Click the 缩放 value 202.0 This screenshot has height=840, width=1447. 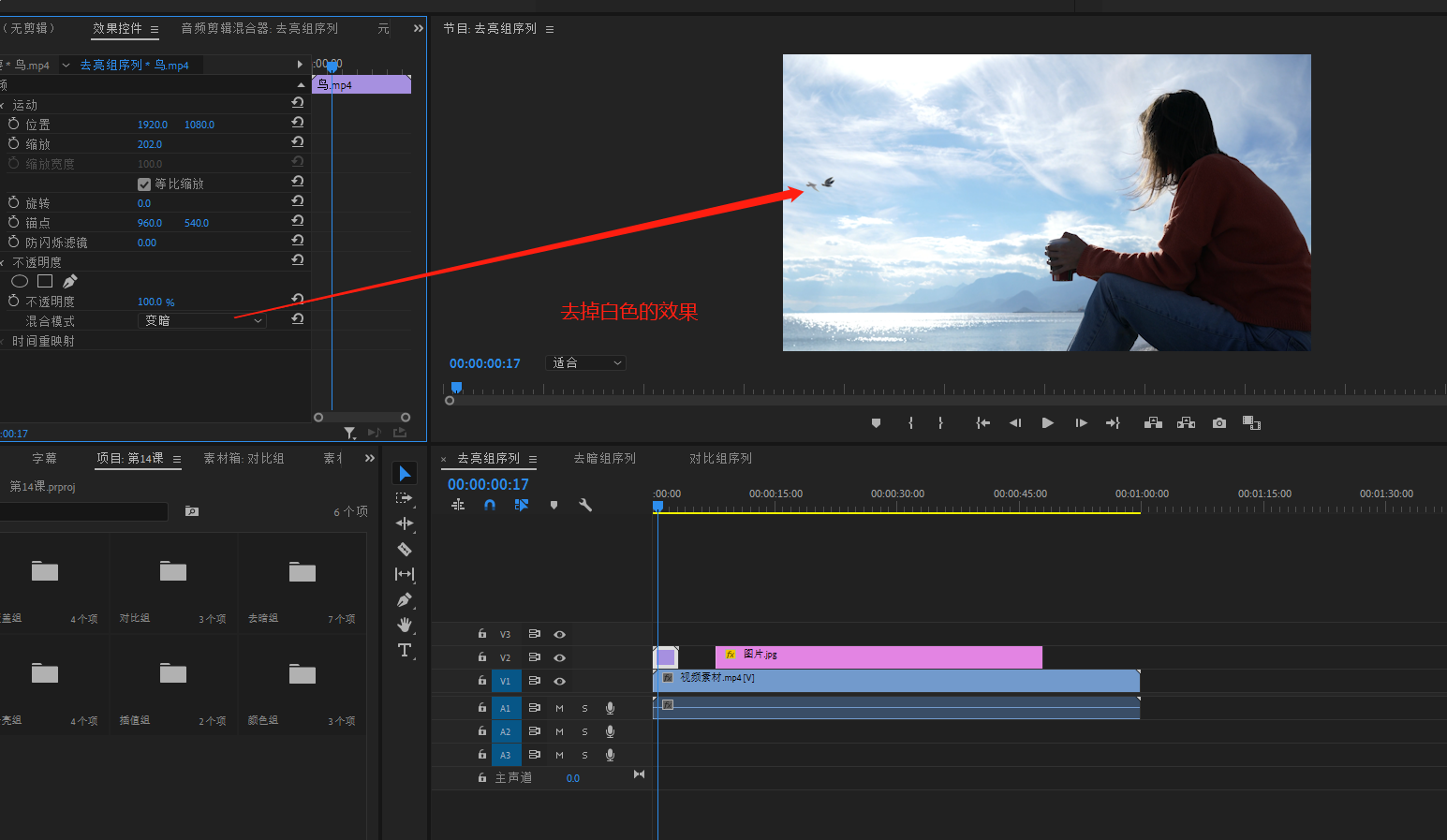tap(150, 144)
